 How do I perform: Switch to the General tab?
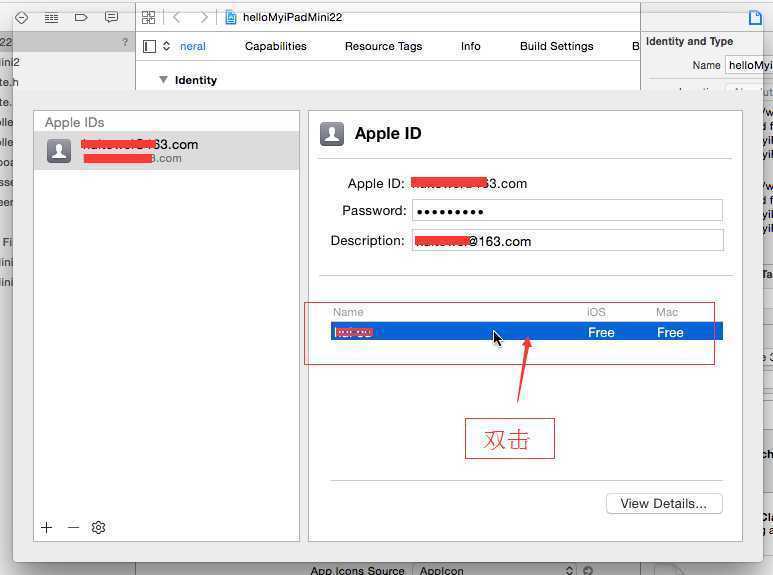(193, 46)
